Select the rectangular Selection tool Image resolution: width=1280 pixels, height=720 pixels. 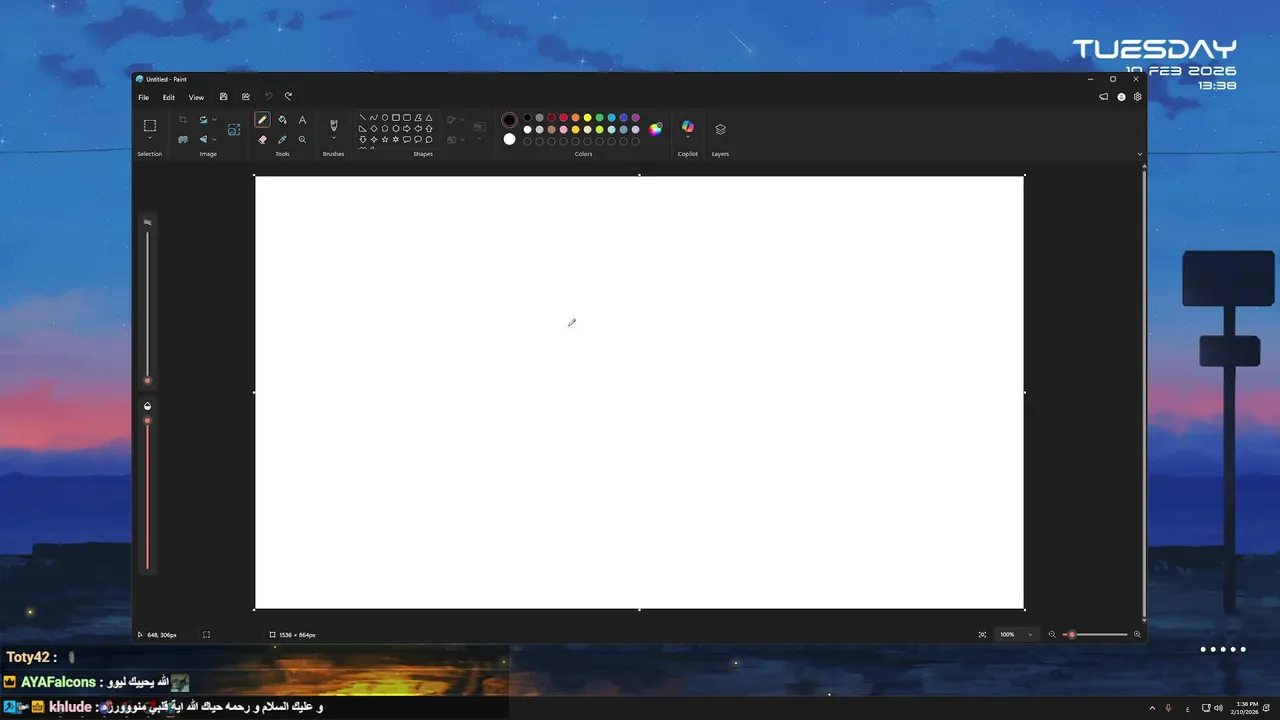[x=149, y=125]
